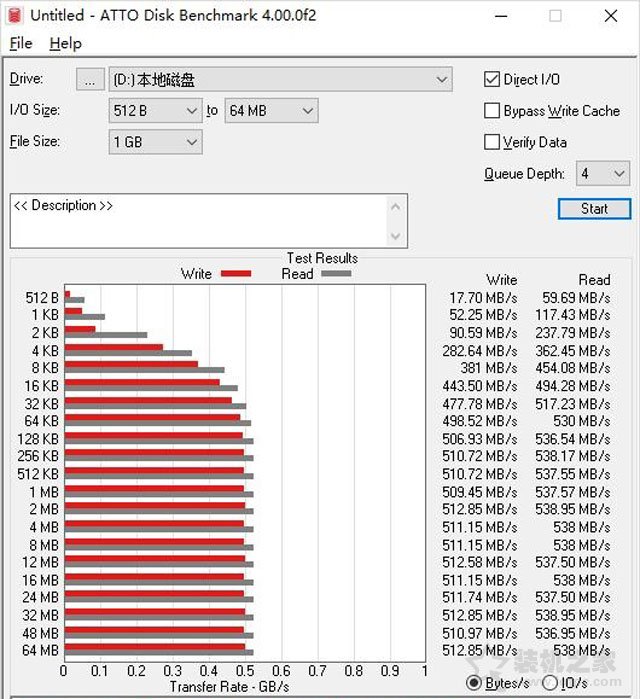Click read value 117.43 MB/s
This screenshot has width=640, height=699.
[x=573, y=315]
